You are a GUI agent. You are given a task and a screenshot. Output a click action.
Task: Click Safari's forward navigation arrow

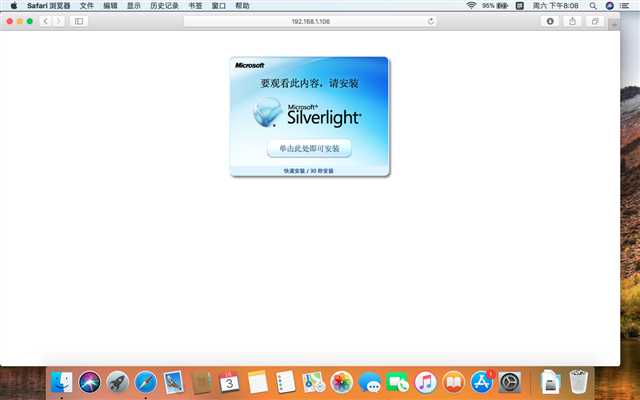click(x=58, y=21)
